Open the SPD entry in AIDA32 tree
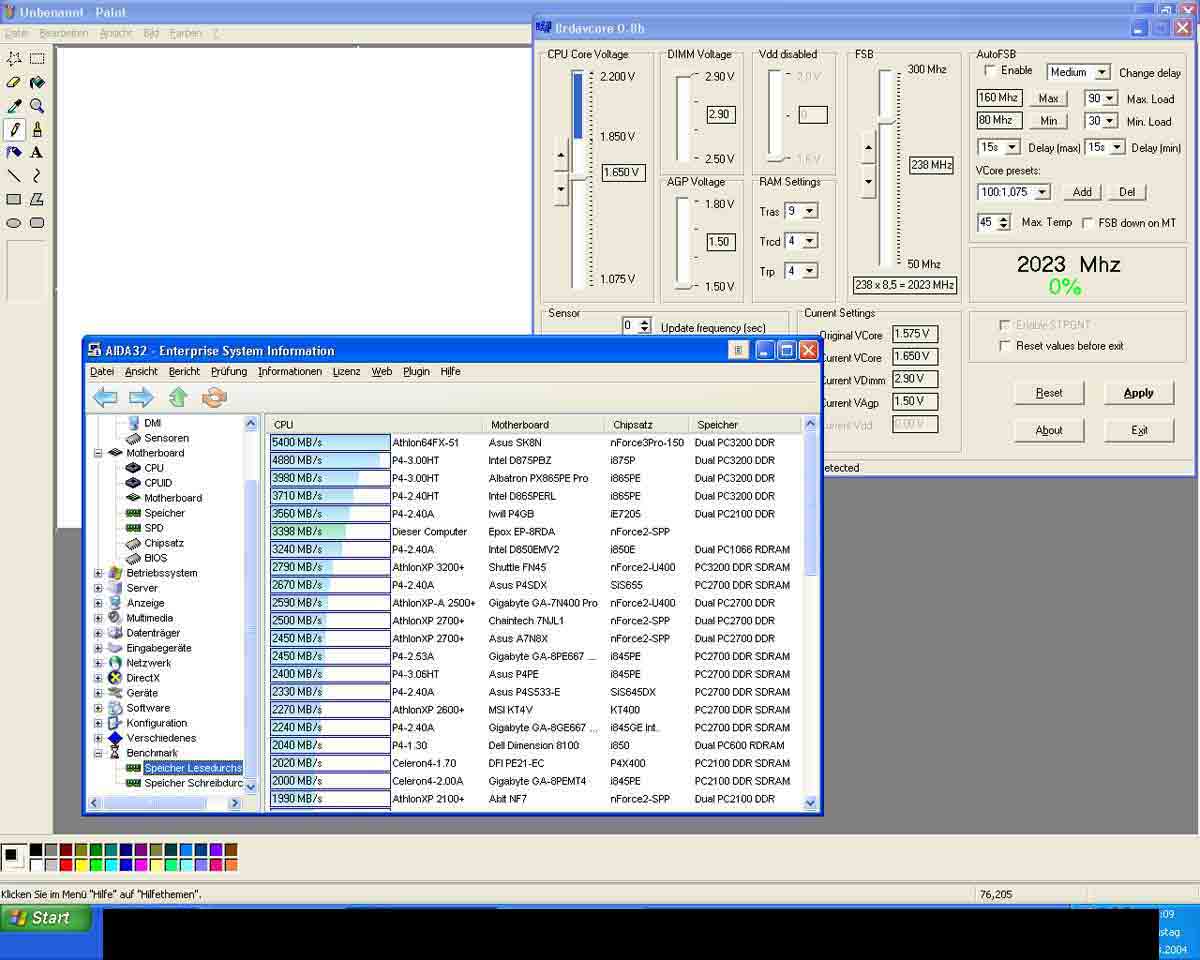Image resolution: width=1200 pixels, height=960 pixels. coord(153,528)
